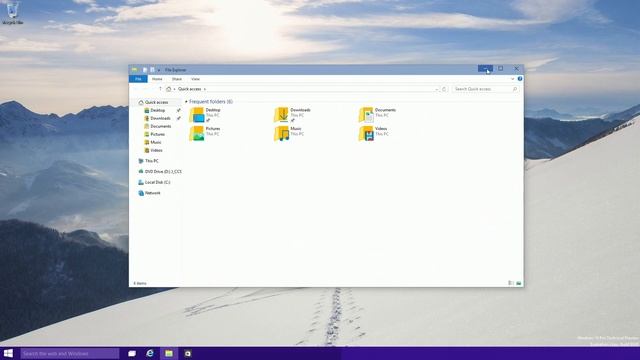Click the search magnifier icon
The width and height of the screenshot is (640, 360).
pyautogui.click(x=515, y=89)
